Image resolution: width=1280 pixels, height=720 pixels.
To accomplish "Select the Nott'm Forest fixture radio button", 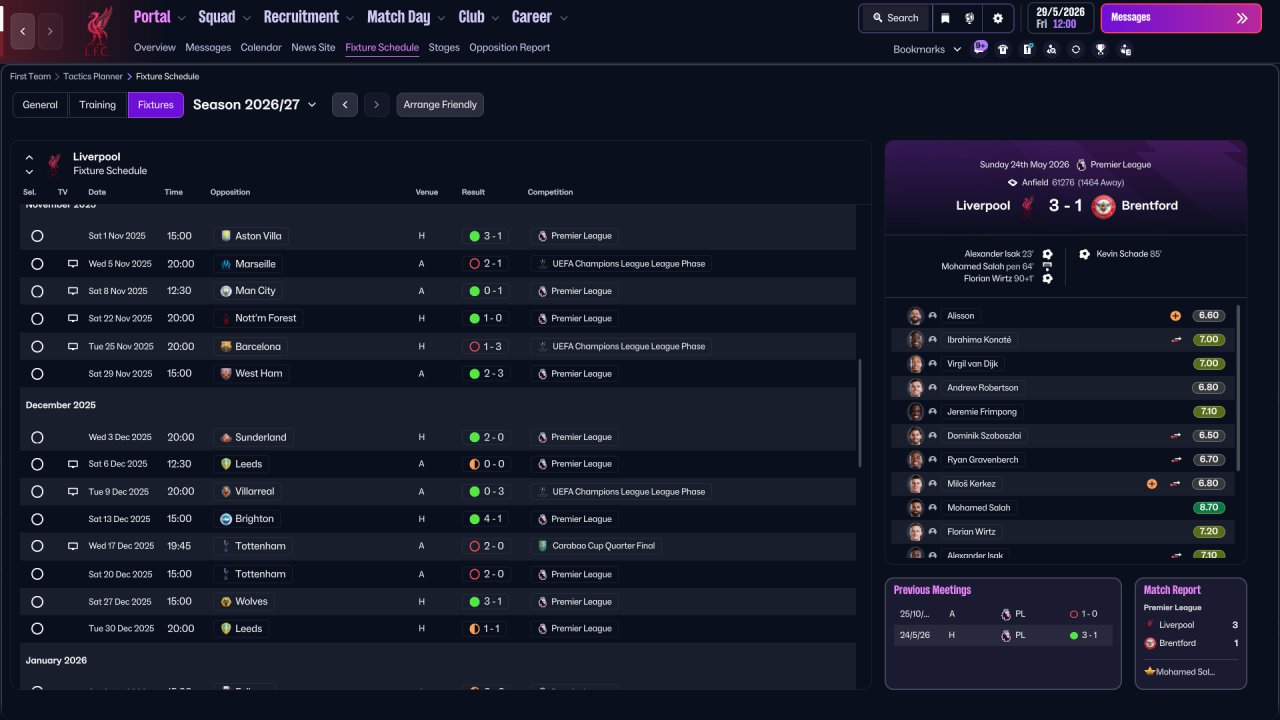I will click(x=37, y=319).
